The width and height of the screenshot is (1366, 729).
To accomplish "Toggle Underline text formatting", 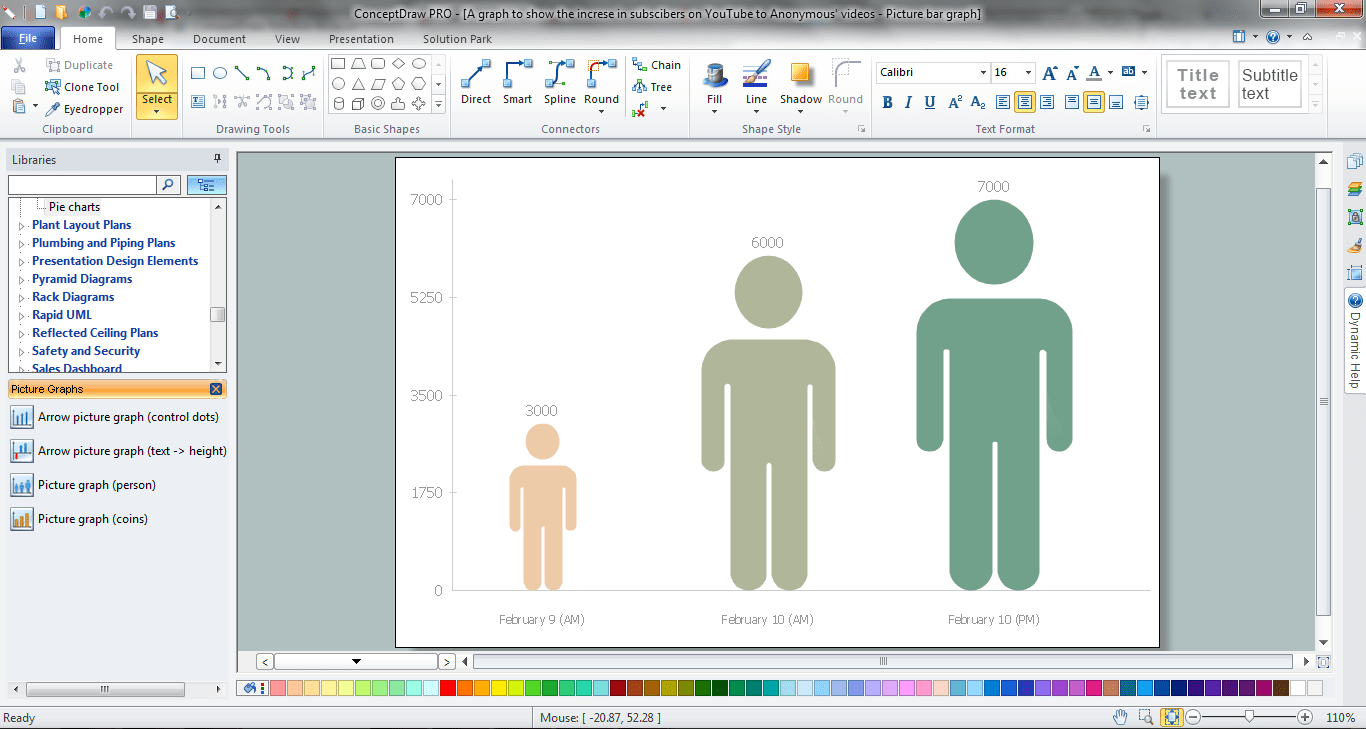I will pyautogui.click(x=930, y=102).
